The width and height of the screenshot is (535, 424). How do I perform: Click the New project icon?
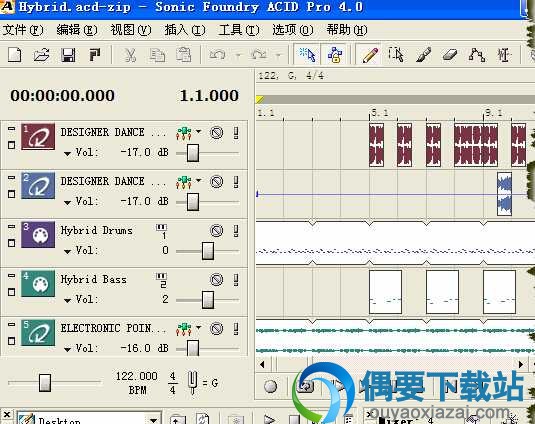(x=15, y=55)
